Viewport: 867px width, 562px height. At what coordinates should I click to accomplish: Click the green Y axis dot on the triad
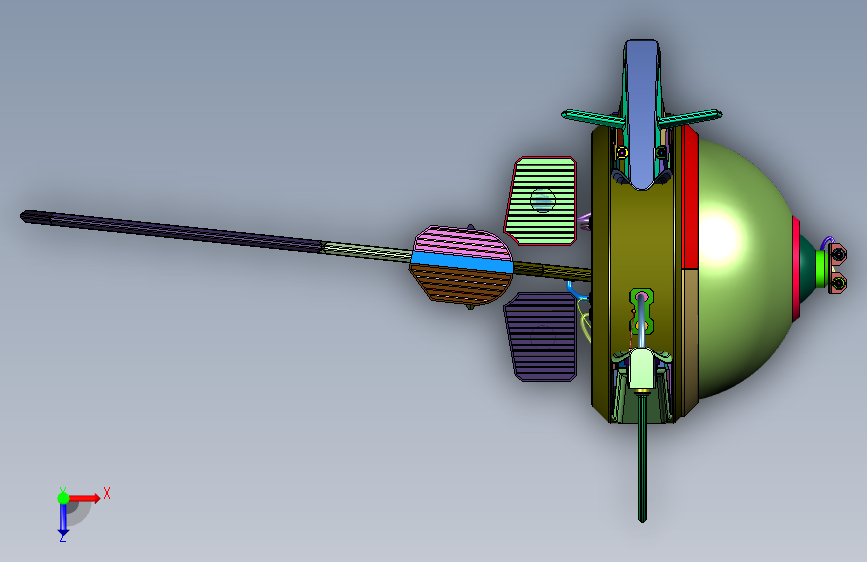pos(63,498)
